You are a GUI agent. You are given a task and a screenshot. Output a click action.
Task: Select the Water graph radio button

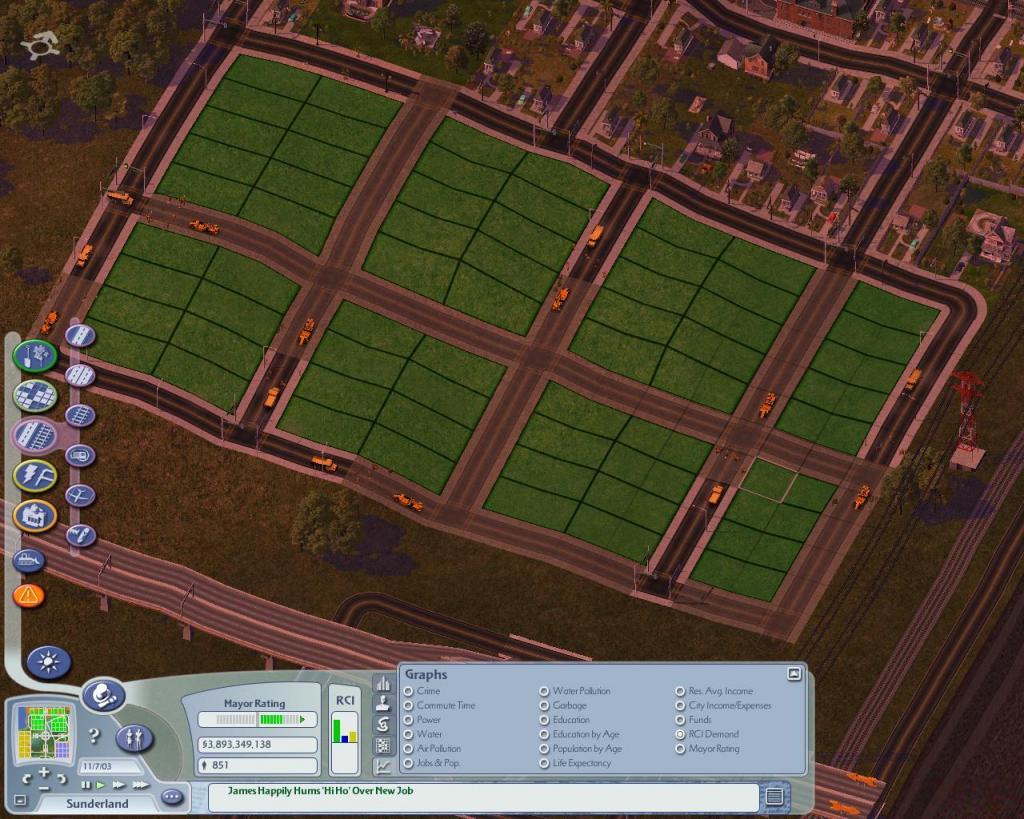(409, 734)
